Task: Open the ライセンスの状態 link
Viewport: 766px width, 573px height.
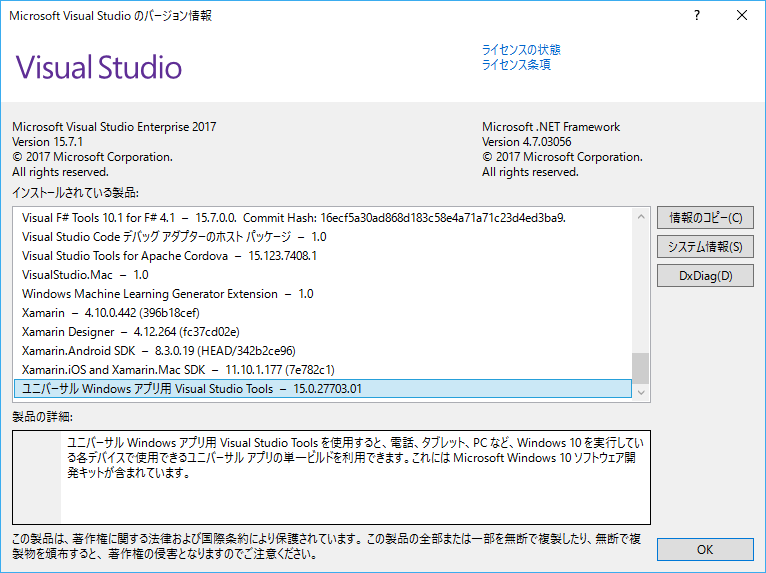Action: (521, 50)
